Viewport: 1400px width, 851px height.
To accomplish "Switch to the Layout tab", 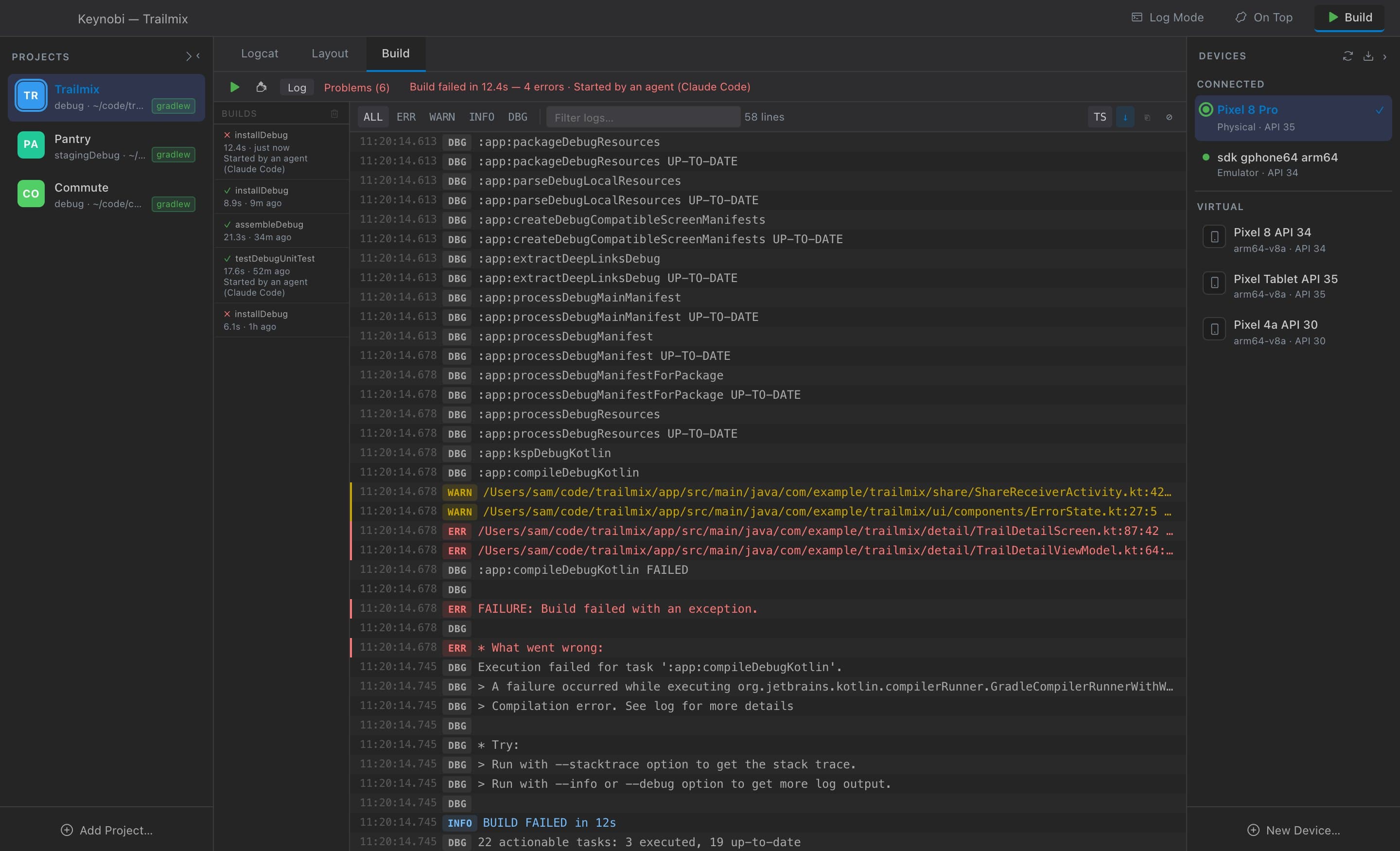I will (x=330, y=53).
